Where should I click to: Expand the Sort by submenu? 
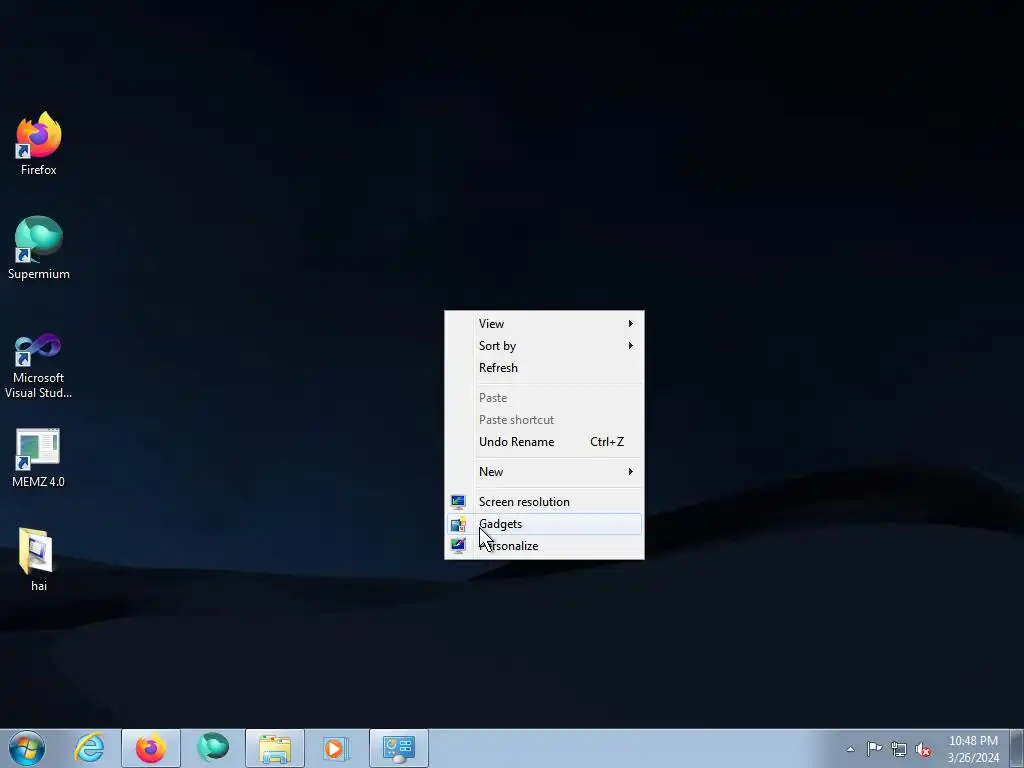[x=544, y=346]
